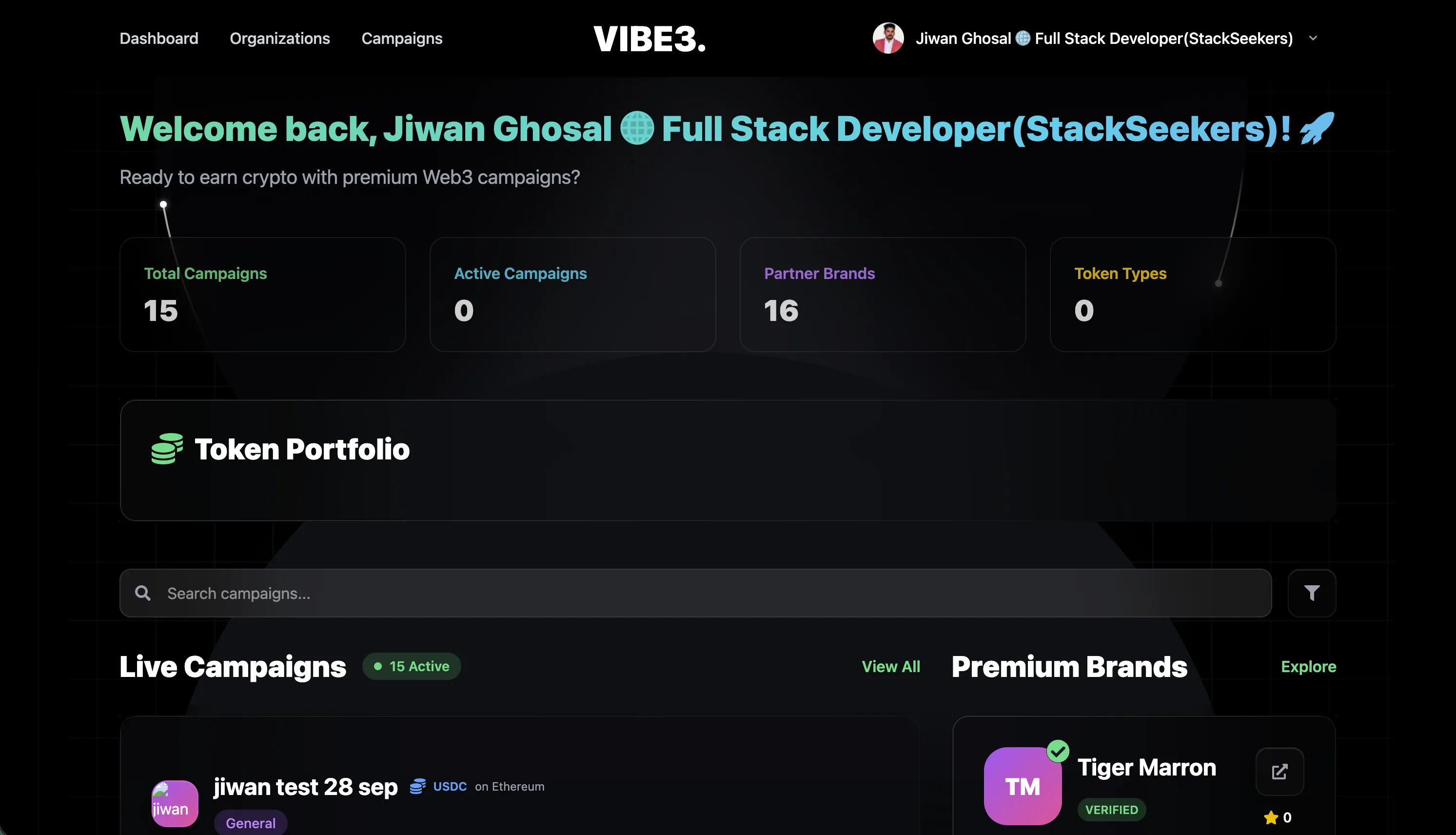
Task: Click the Token Portfolio coins icon
Action: click(167, 448)
